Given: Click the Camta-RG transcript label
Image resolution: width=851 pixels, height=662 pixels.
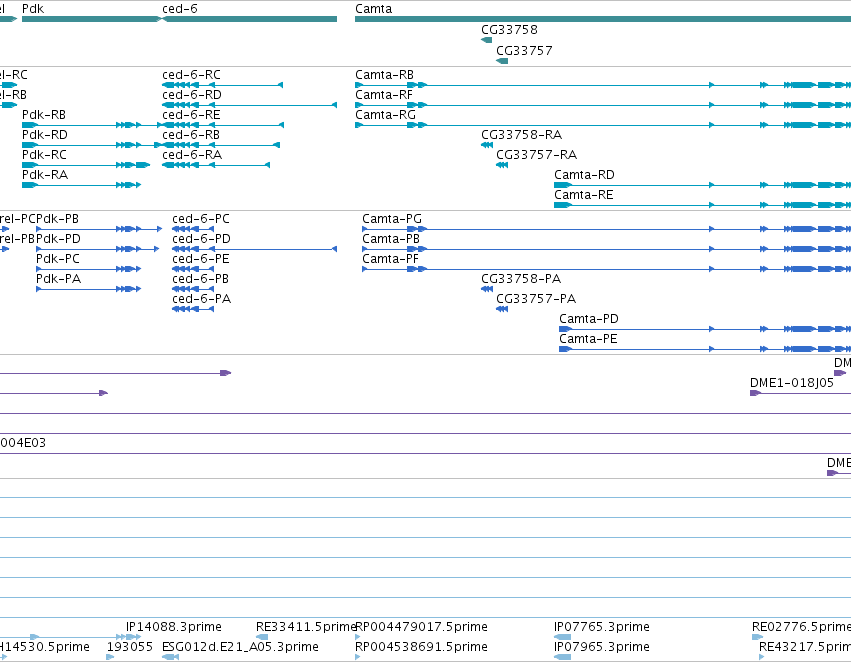Looking at the screenshot, I should (x=385, y=115).
